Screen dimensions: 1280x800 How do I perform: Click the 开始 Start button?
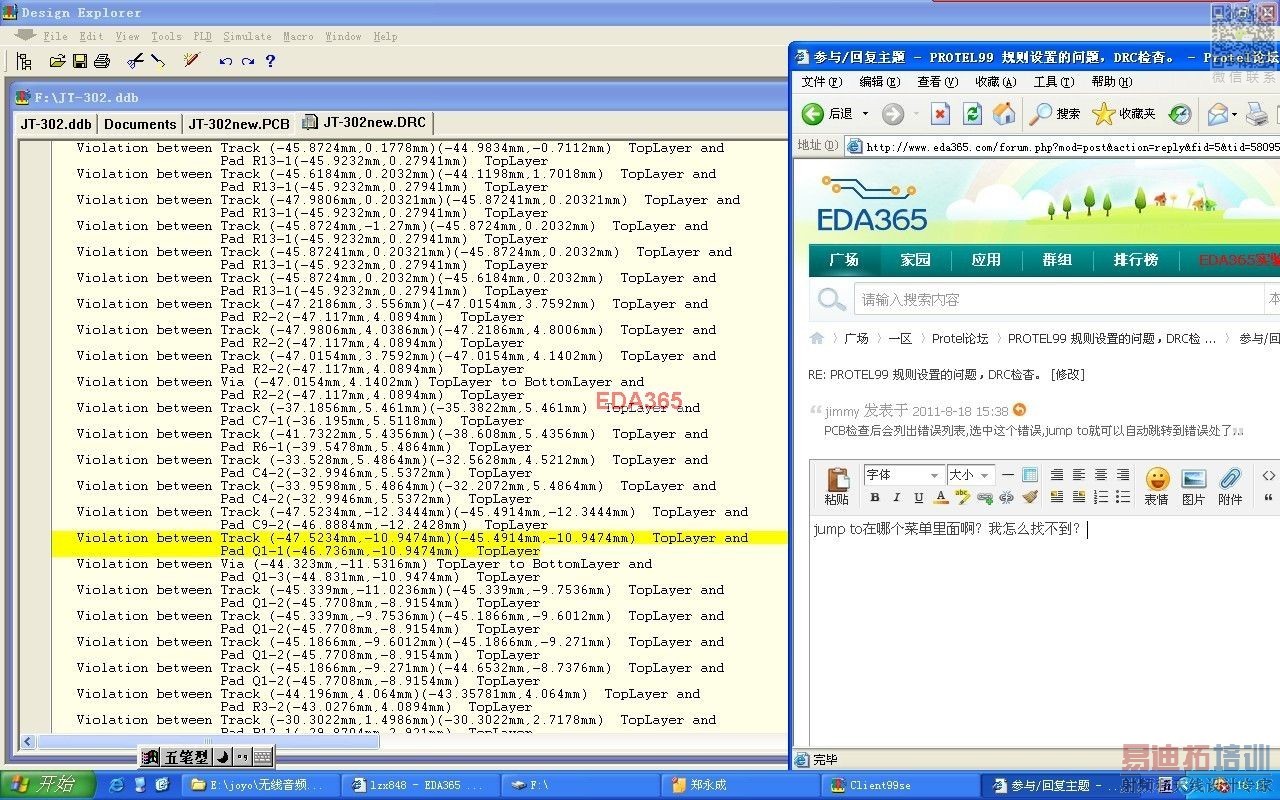[48, 784]
